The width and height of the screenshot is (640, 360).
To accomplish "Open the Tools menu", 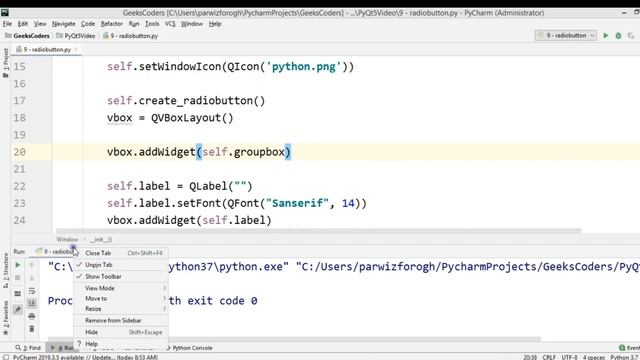I will pyautogui.click(x=152, y=24).
